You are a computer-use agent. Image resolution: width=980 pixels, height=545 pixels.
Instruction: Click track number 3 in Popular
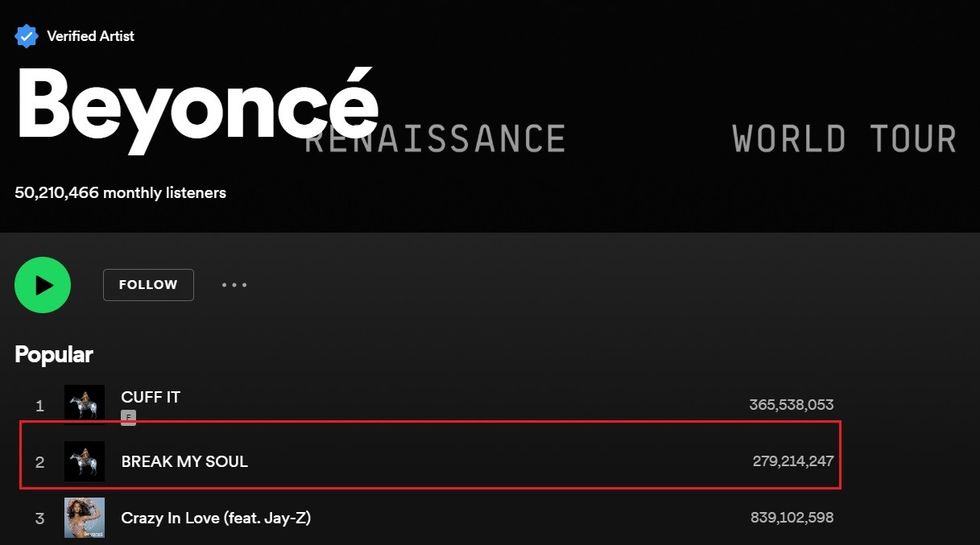[x=40, y=518]
